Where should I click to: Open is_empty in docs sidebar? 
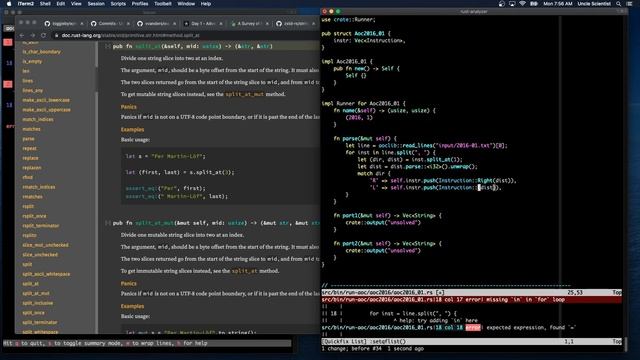(x=32, y=61)
